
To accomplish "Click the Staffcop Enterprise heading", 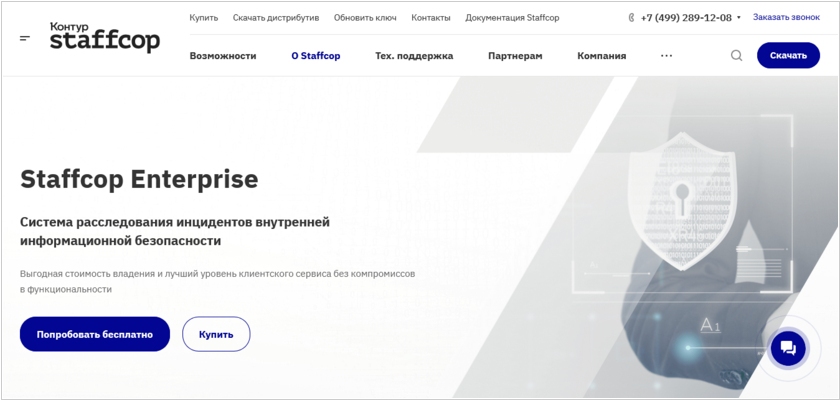I will pyautogui.click(x=139, y=179).
